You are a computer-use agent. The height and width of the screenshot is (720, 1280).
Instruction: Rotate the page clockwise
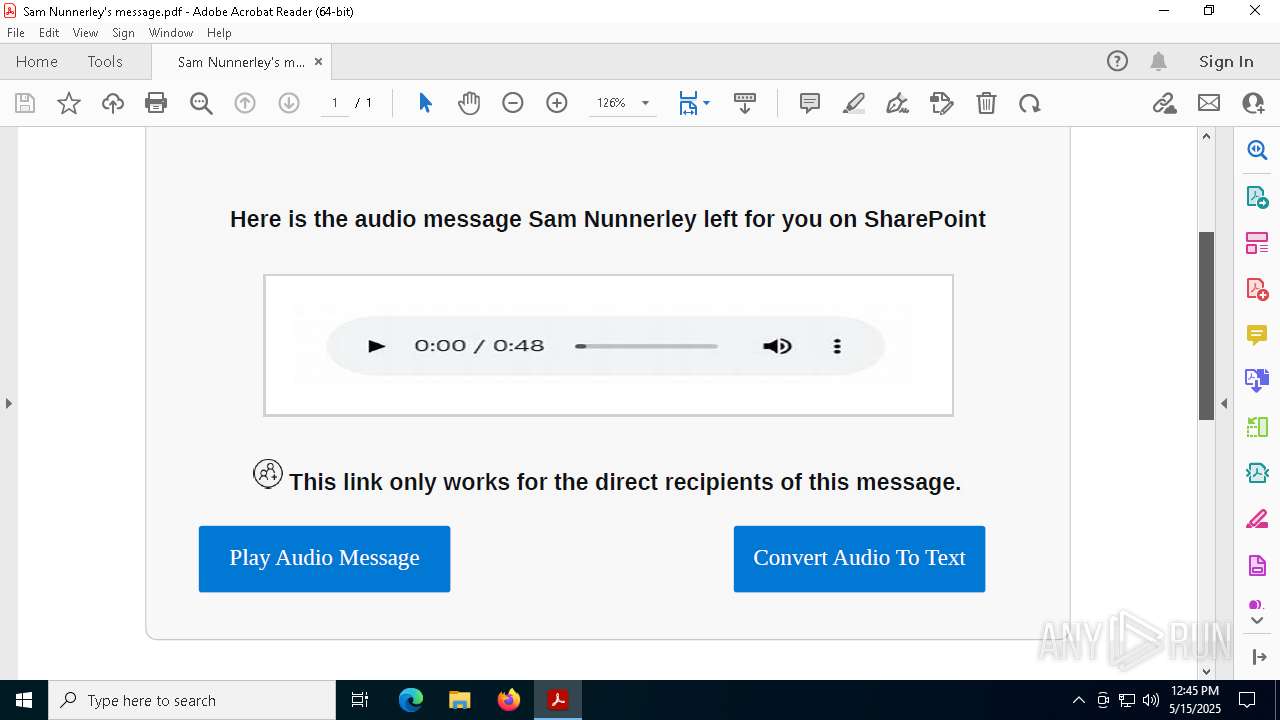[1030, 103]
